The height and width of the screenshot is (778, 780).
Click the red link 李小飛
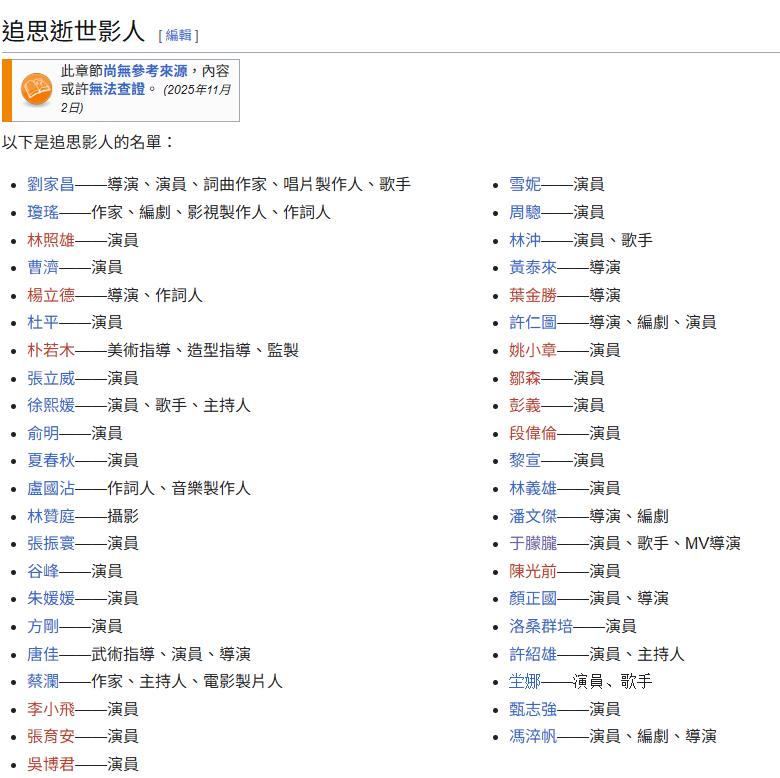51,709
